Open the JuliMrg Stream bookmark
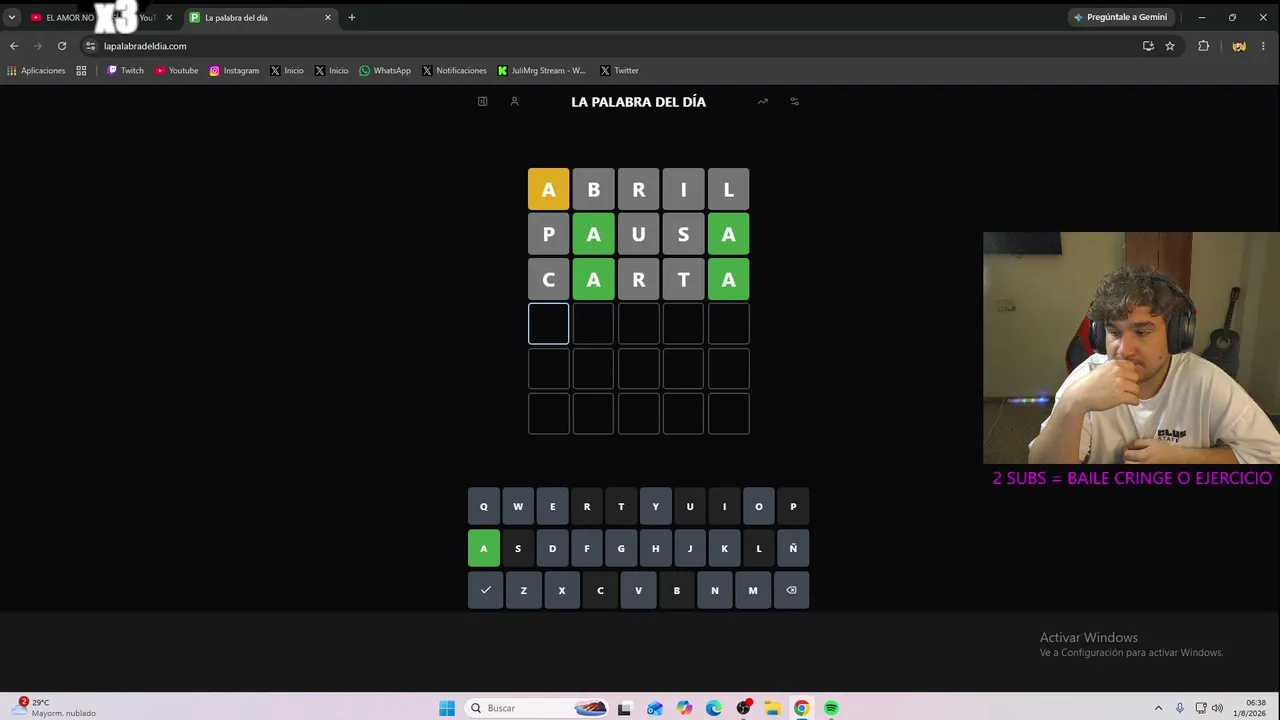This screenshot has width=1280, height=720. pos(542,71)
